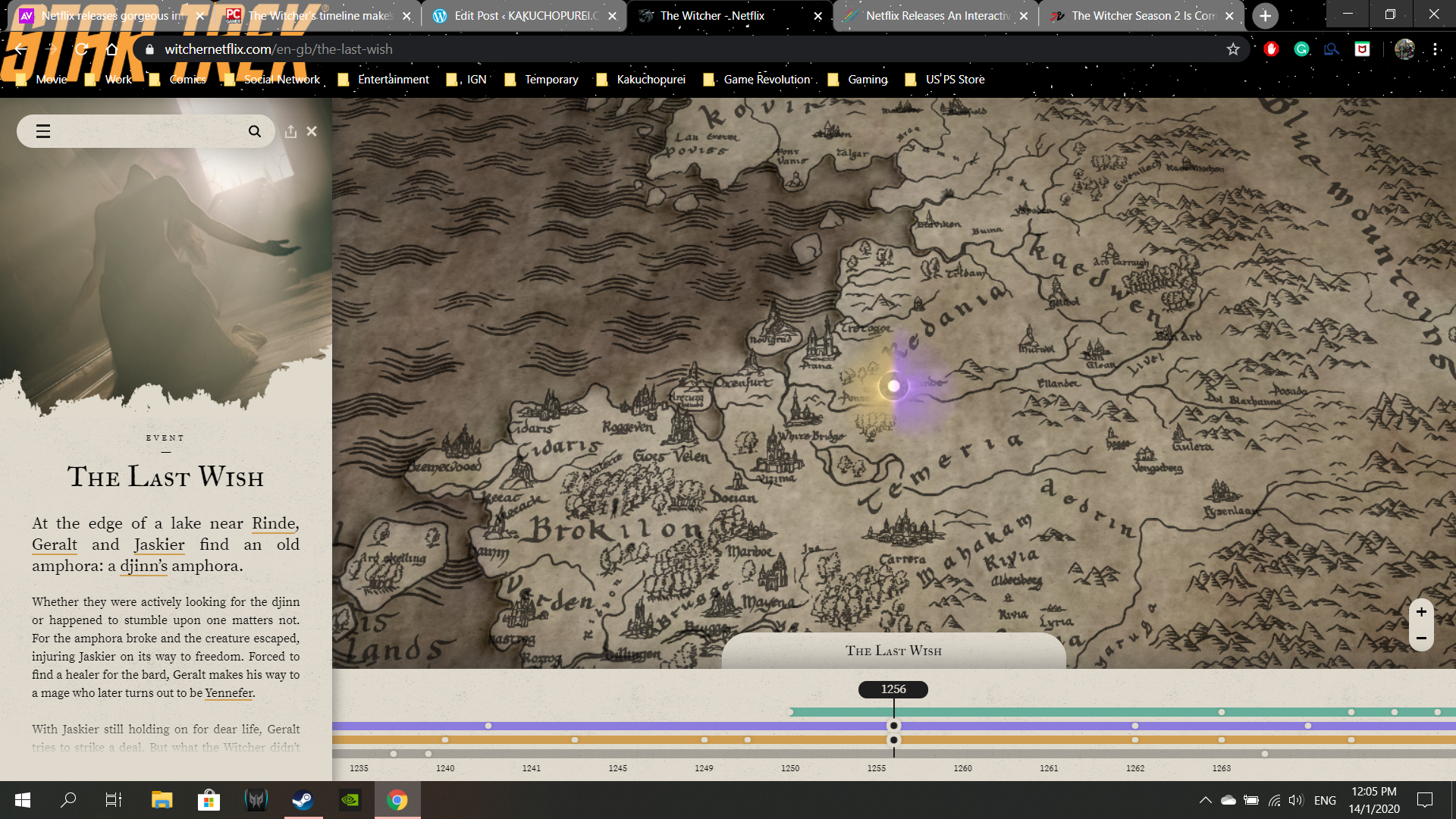
Task: Open the hamburger menu in the event panel
Action: [x=43, y=130]
